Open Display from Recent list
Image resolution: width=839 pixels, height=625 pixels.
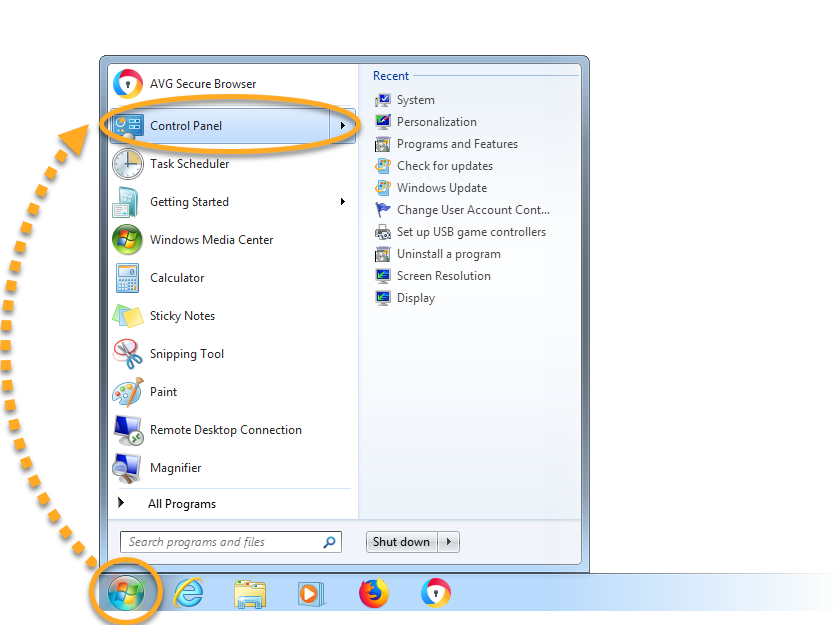416,298
